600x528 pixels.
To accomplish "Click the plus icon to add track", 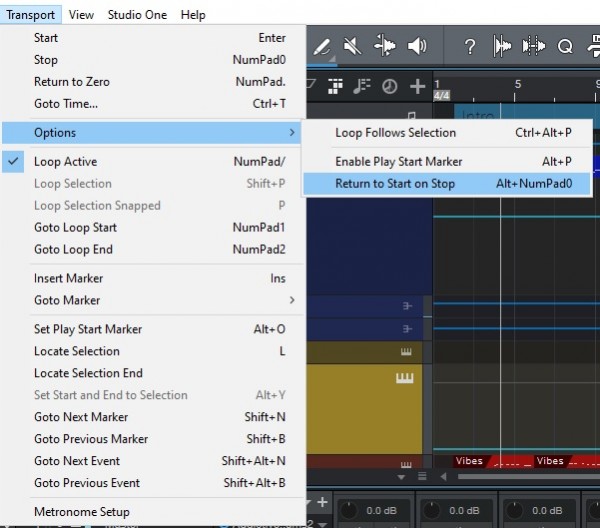I will pos(418,86).
